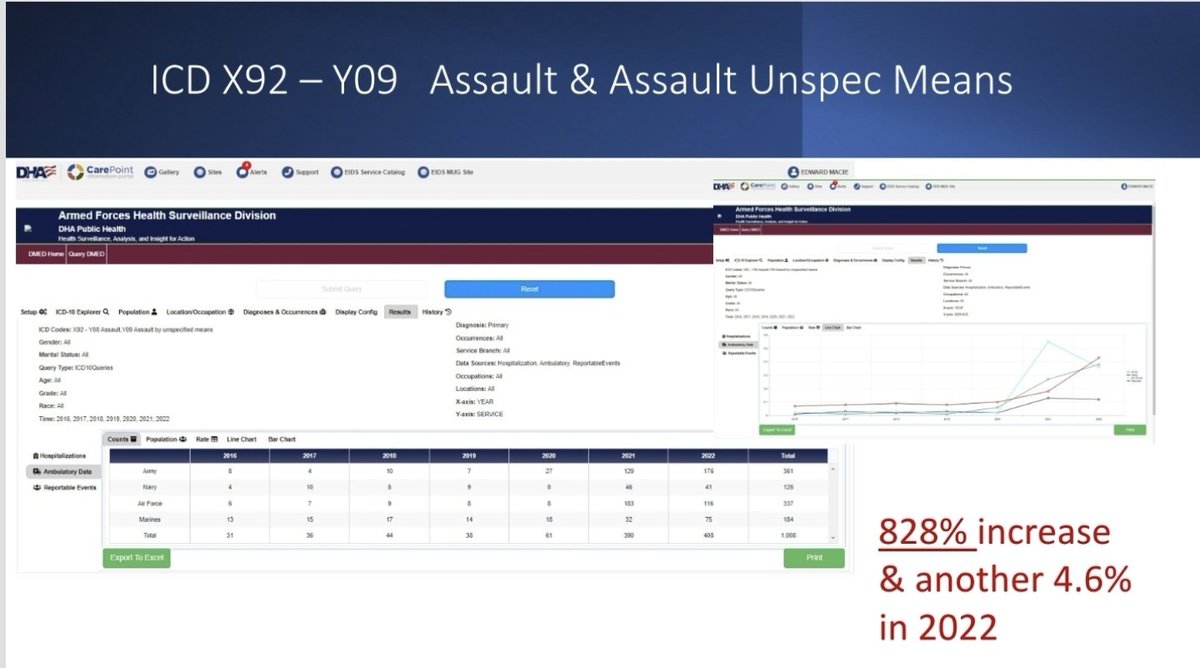This screenshot has width=1200, height=668.
Task: Open the History tab
Action: [436, 311]
